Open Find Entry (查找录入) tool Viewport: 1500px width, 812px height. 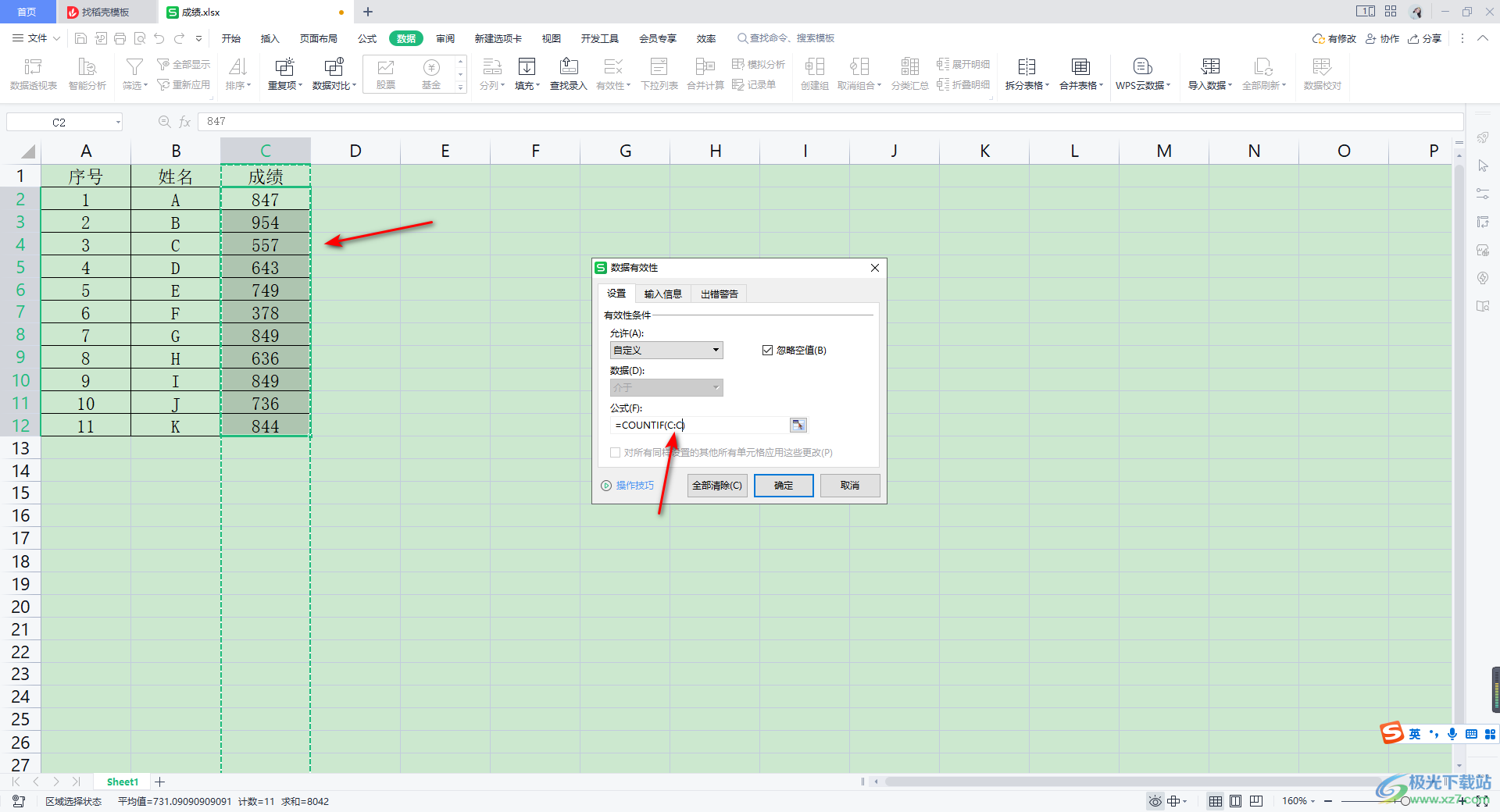569,74
